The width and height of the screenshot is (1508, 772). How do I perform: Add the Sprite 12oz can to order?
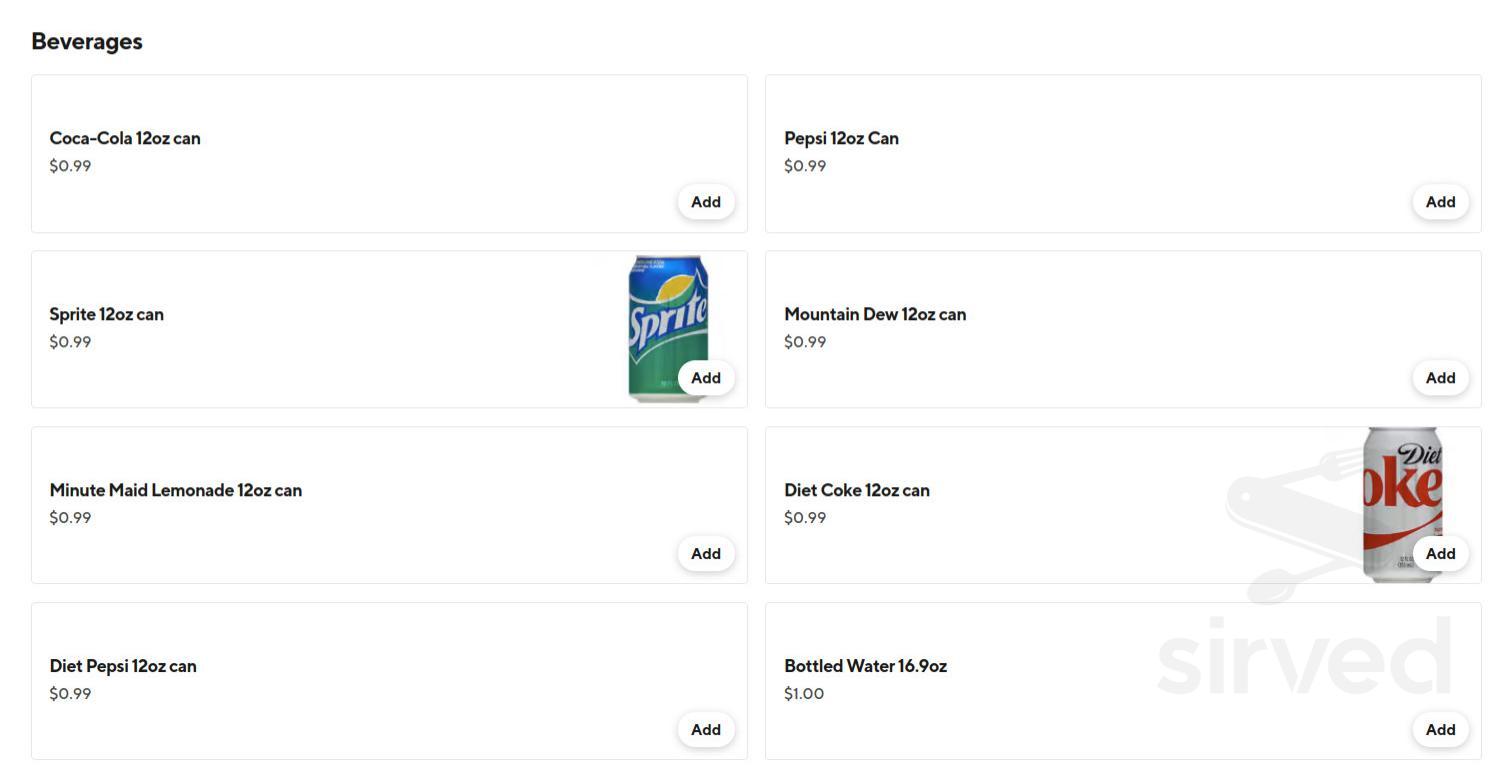tap(705, 377)
